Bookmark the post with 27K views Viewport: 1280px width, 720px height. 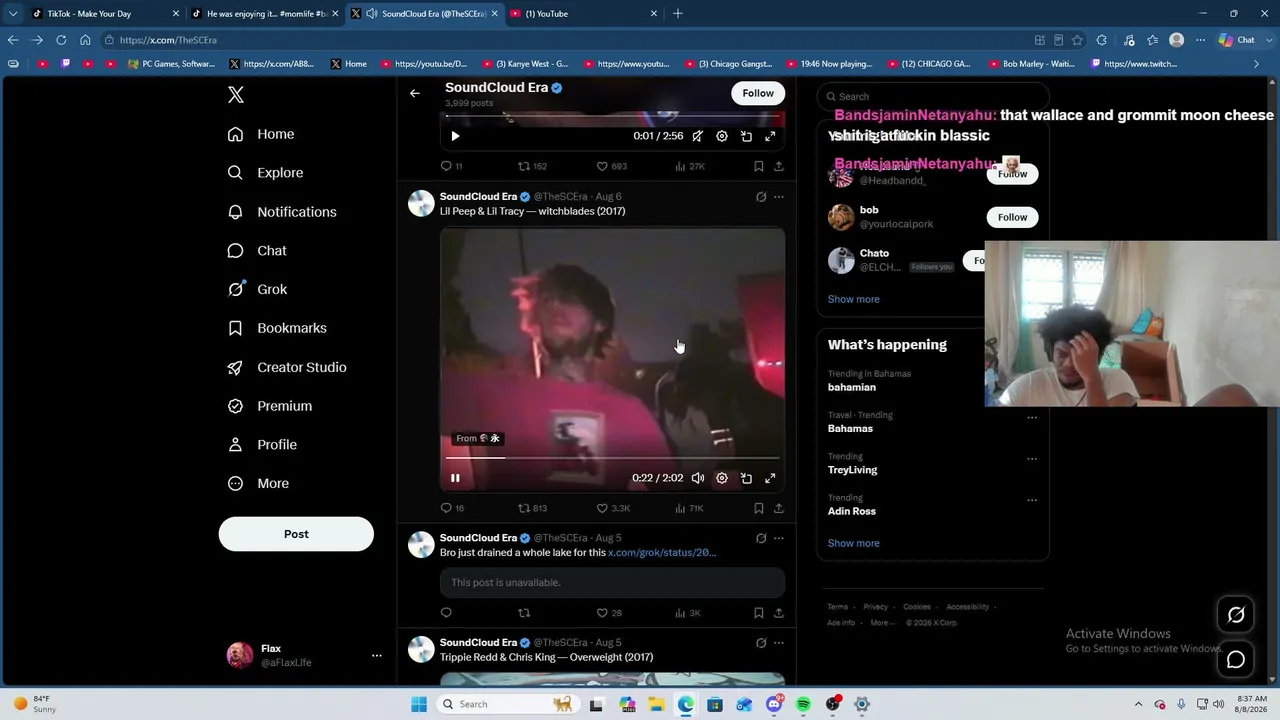(x=759, y=166)
